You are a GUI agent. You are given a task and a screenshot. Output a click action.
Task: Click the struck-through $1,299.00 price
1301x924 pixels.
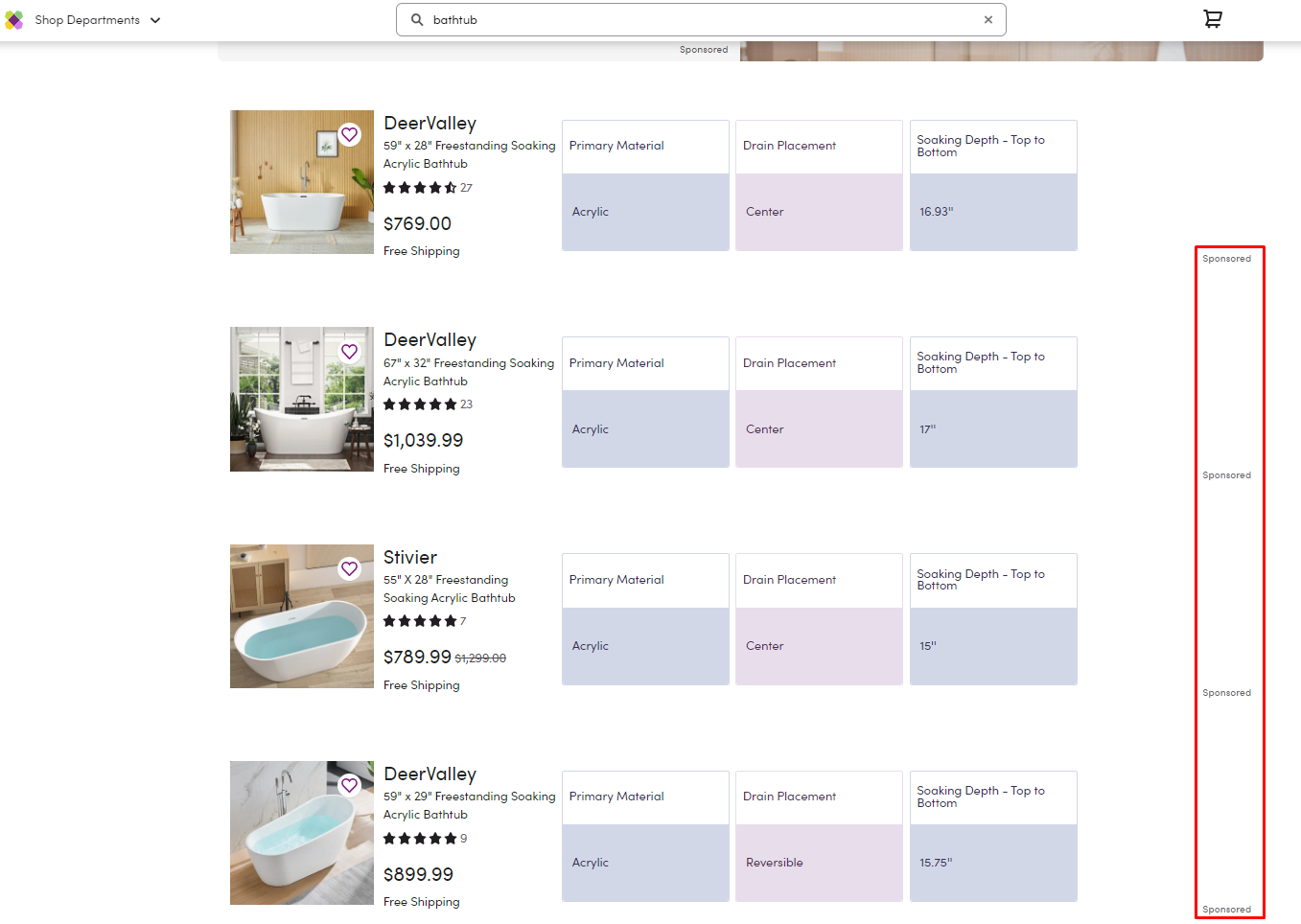[480, 658]
